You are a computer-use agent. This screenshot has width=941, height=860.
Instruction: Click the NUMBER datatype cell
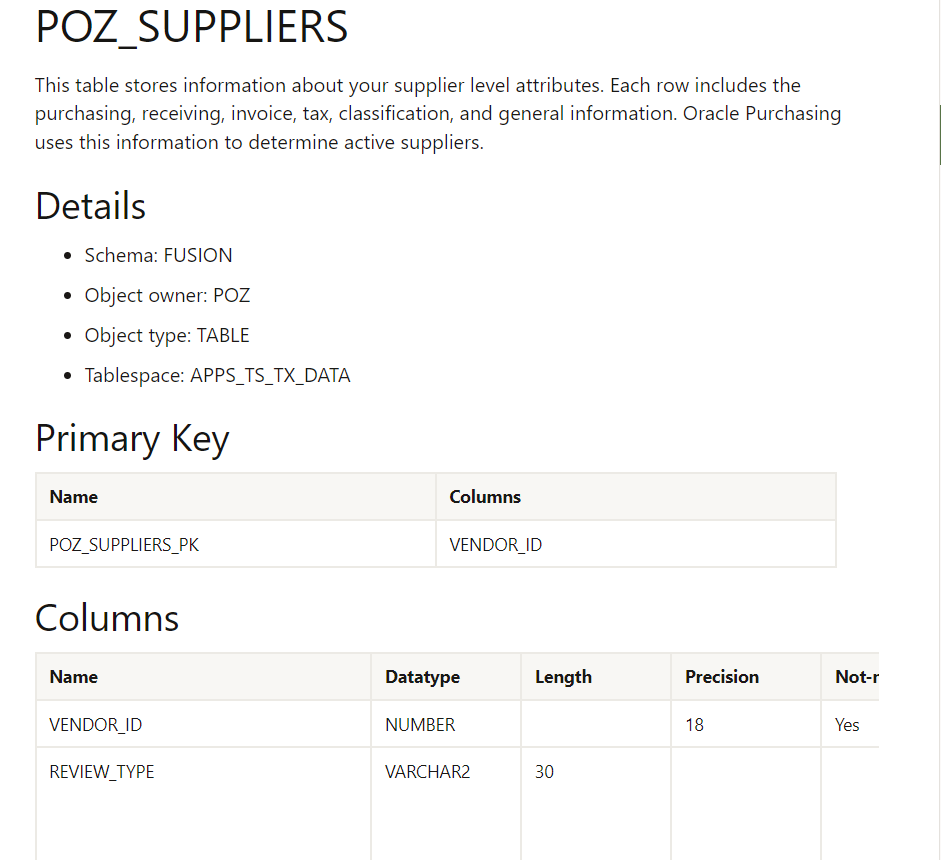tap(420, 725)
